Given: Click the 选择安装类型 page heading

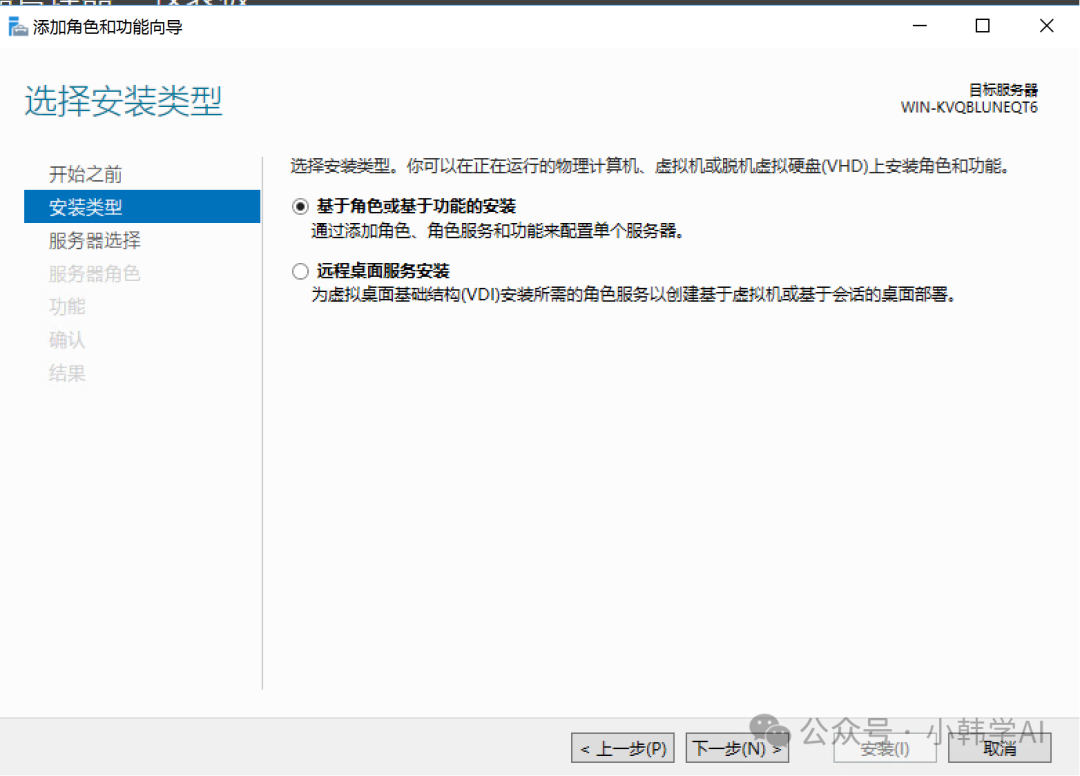Looking at the screenshot, I should (x=123, y=102).
